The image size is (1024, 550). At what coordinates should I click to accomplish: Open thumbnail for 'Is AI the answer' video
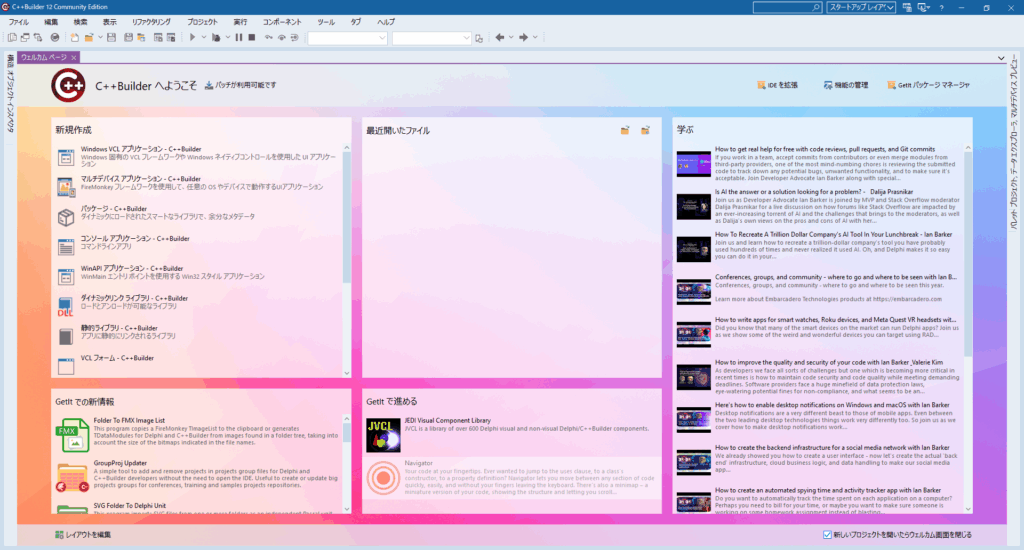(694, 206)
